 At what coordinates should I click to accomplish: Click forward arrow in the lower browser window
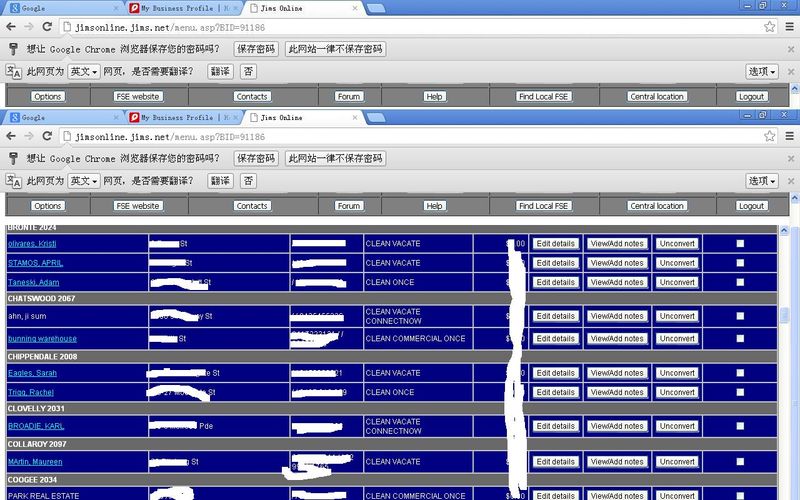(29, 136)
